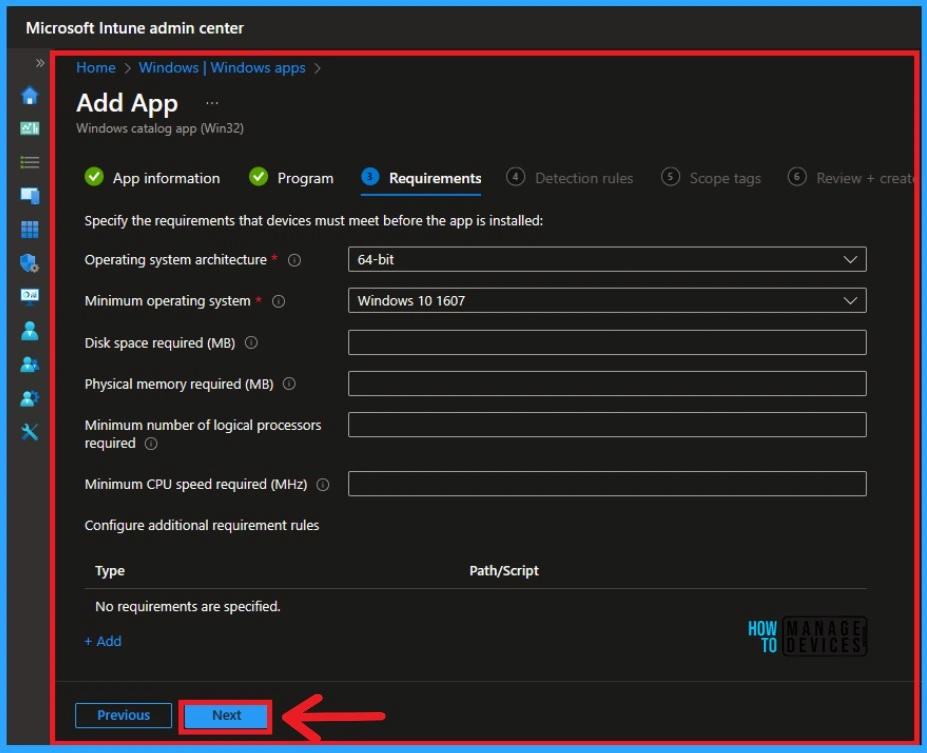Click info icon for Physical memory required
Image resolution: width=927 pixels, height=753 pixels.
pyautogui.click(x=289, y=384)
